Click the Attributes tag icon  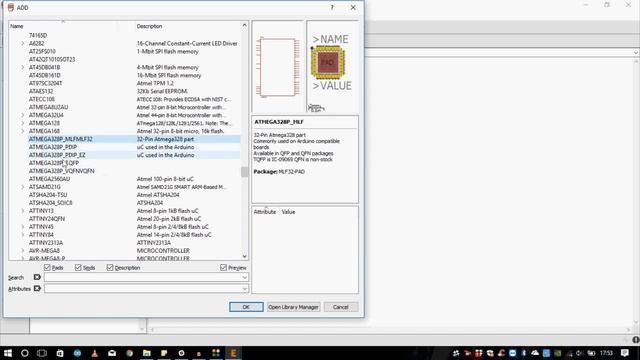[x=37, y=289]
